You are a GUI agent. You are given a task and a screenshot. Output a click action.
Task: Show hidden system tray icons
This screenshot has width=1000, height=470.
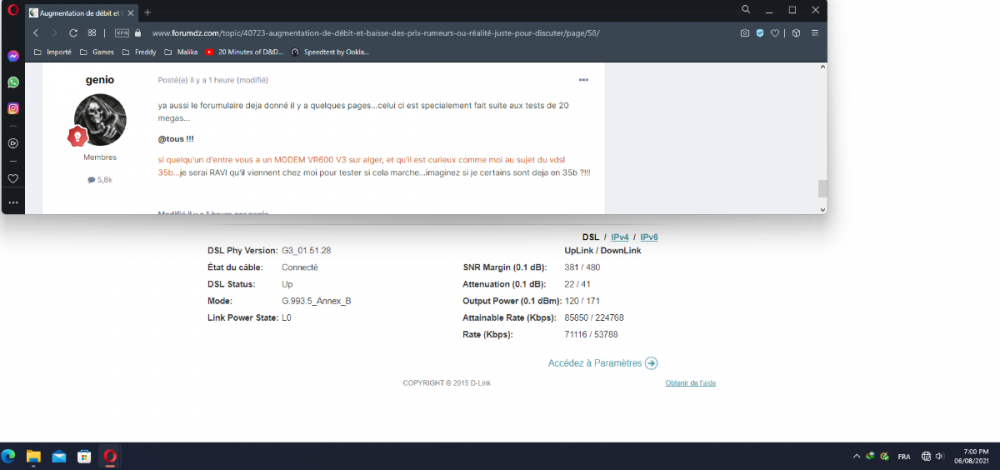856,456
